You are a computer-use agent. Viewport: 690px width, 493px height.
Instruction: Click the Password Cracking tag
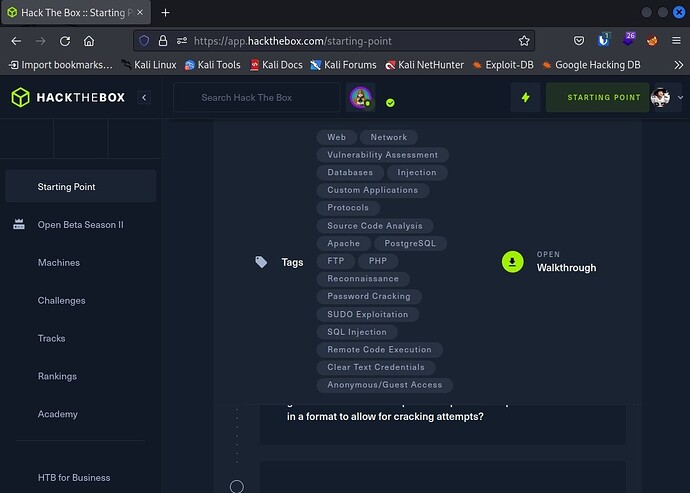pos(369,296)
